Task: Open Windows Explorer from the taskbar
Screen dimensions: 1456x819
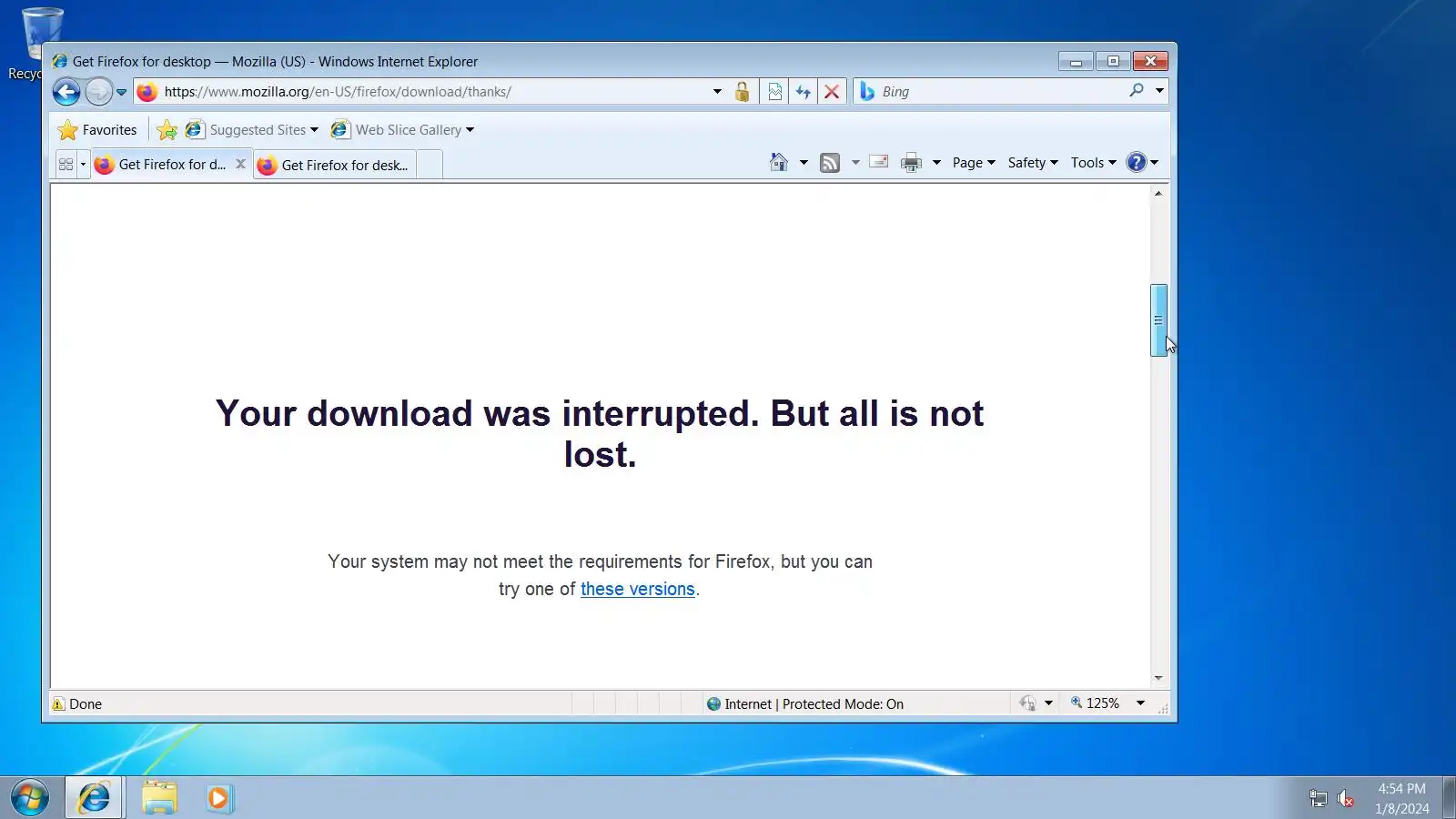Action: point(159,798)
